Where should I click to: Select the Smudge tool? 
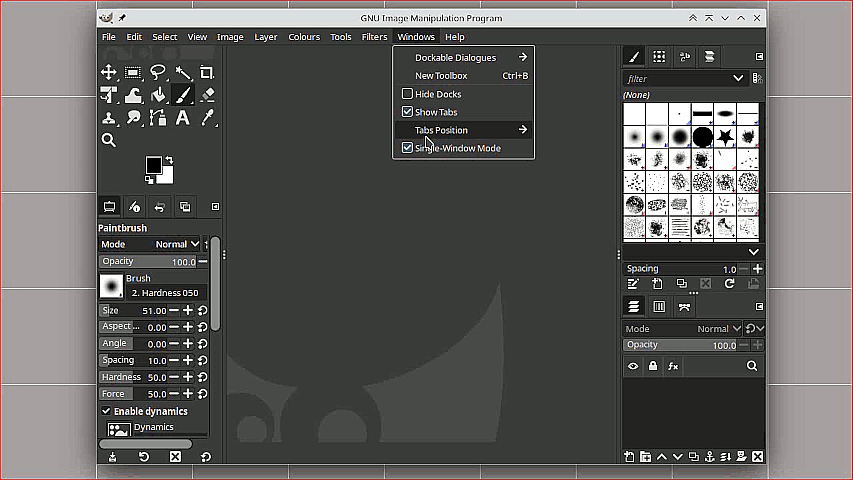point(133,118)
